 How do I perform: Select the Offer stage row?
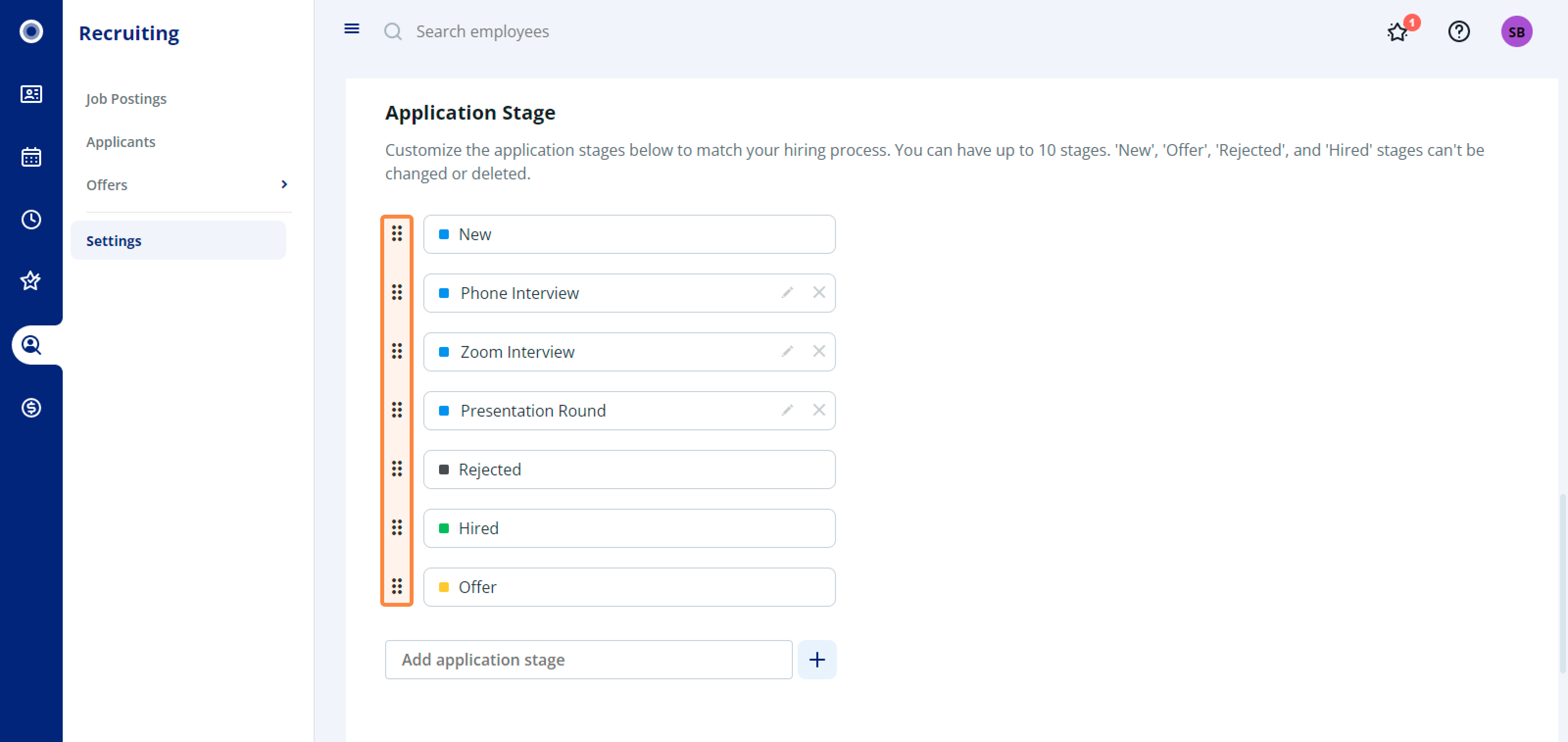629,588
